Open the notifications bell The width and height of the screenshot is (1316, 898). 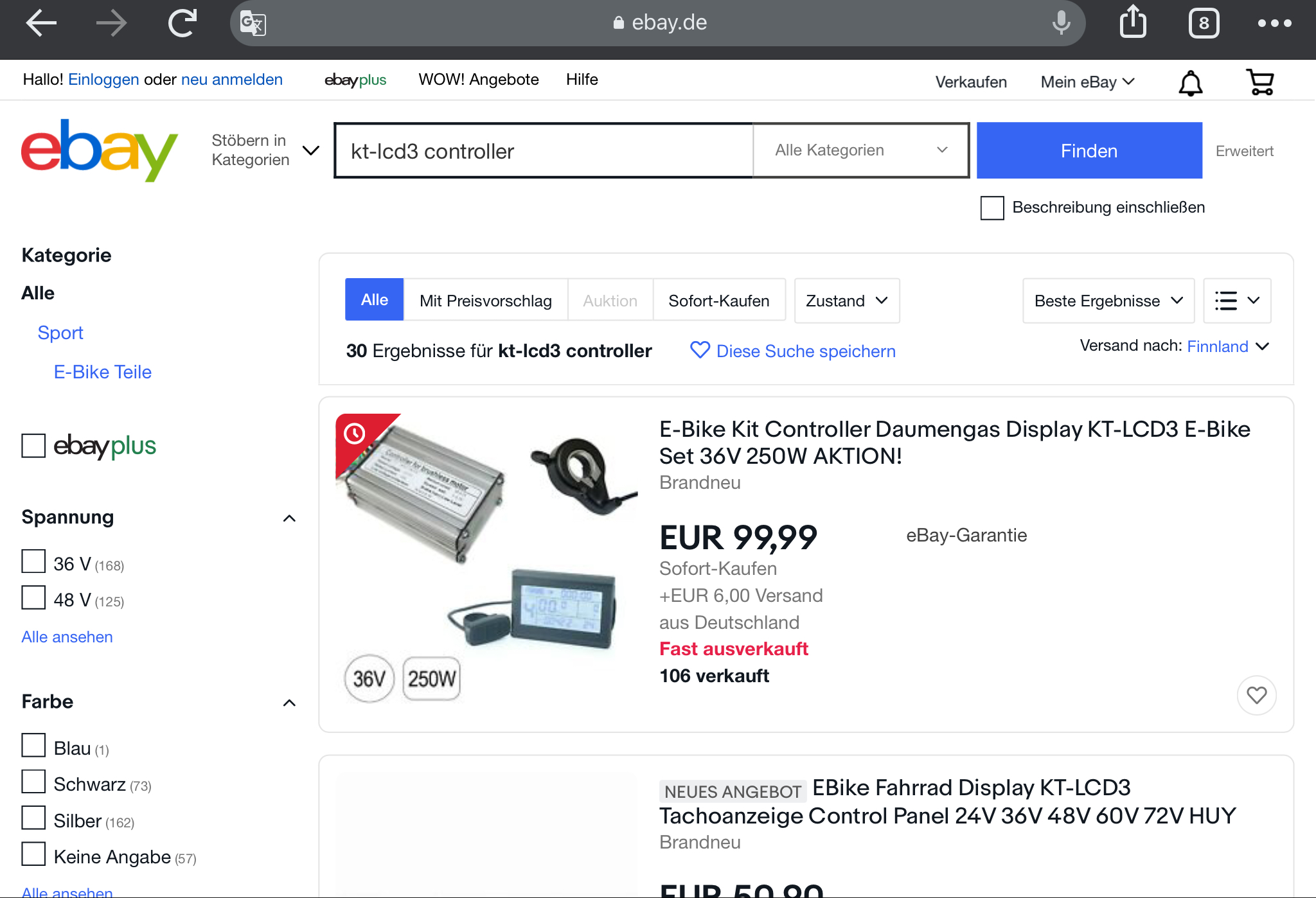1190,82
